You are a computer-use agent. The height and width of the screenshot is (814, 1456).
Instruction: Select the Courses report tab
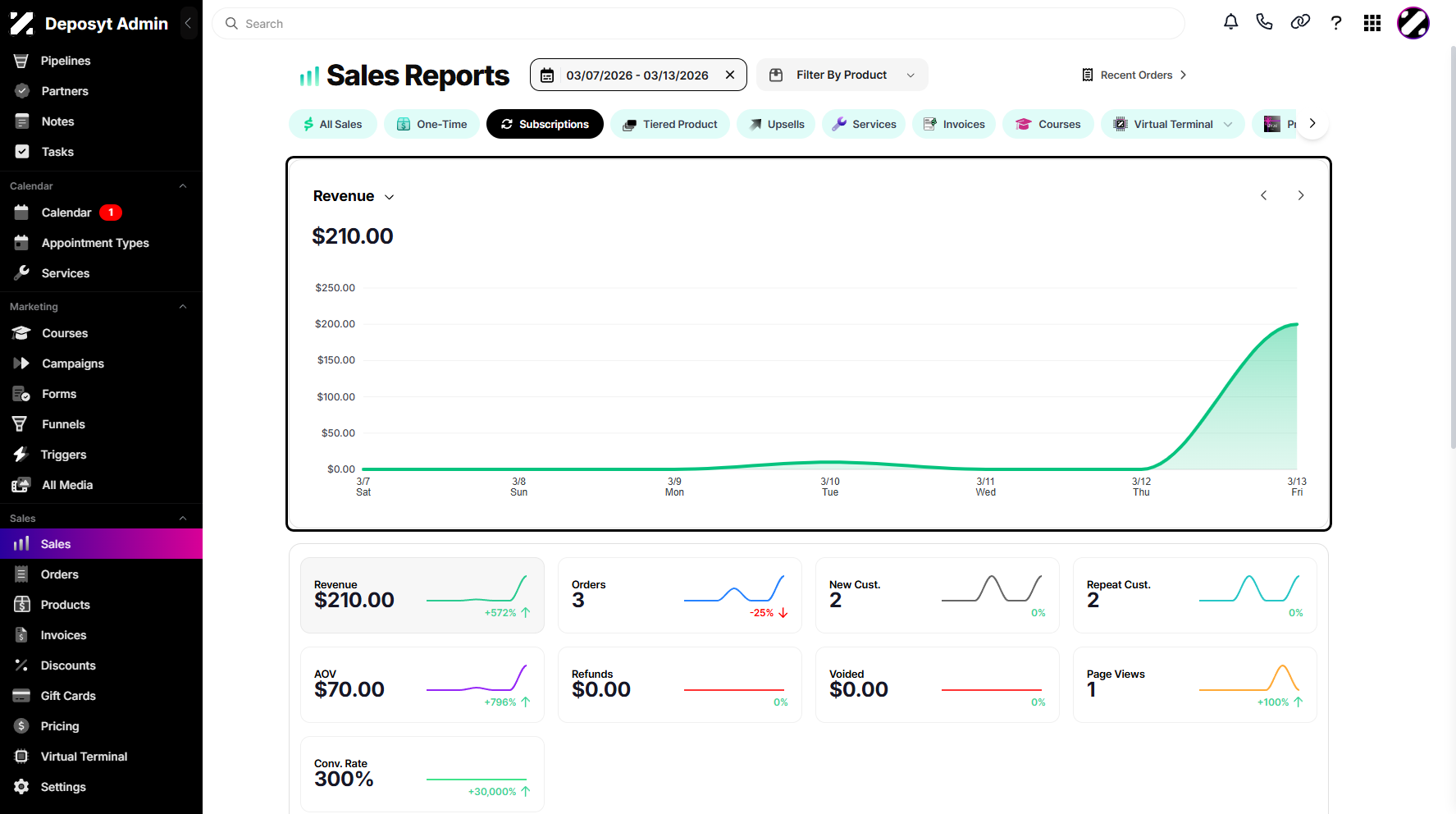[x=1048, y=124]
